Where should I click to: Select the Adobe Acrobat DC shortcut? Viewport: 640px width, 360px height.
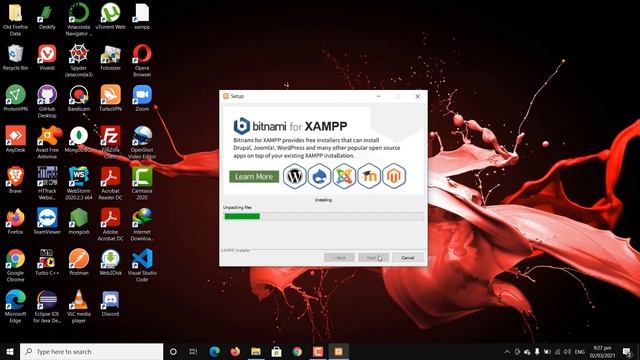point(110,224)
